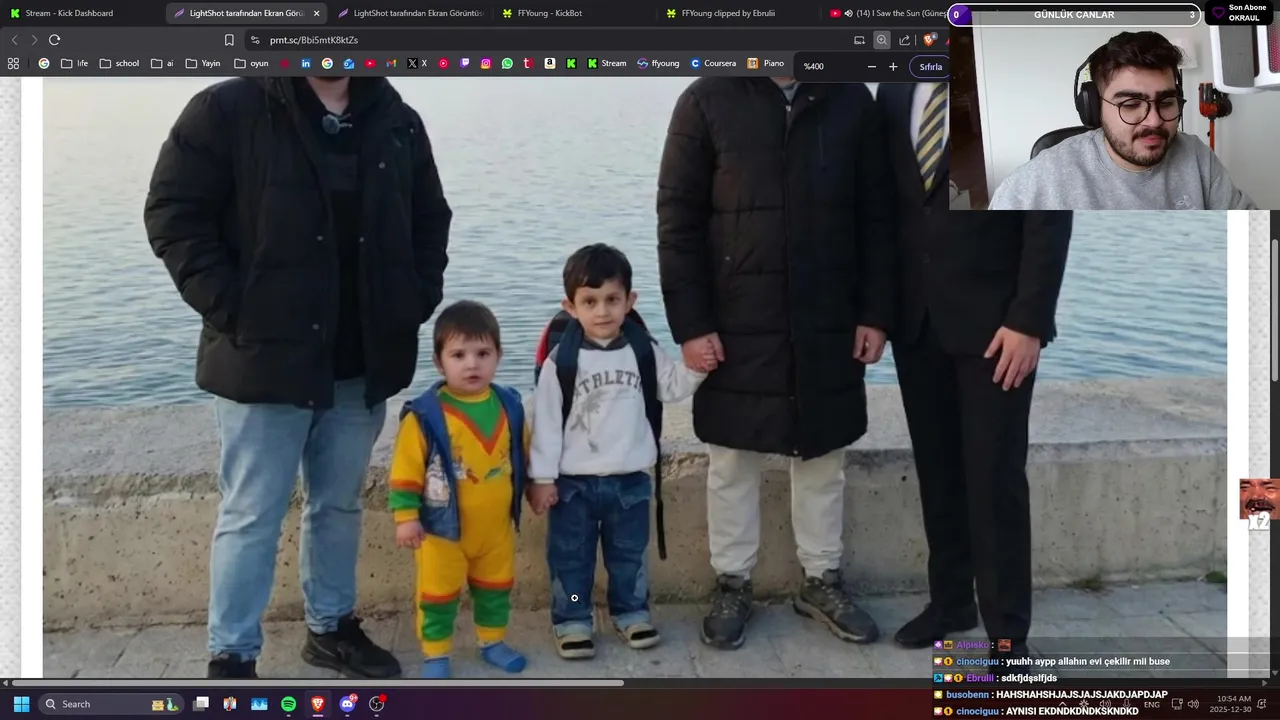Increase zoom with the plus button

pyautogui.click(x=893, y=66)
